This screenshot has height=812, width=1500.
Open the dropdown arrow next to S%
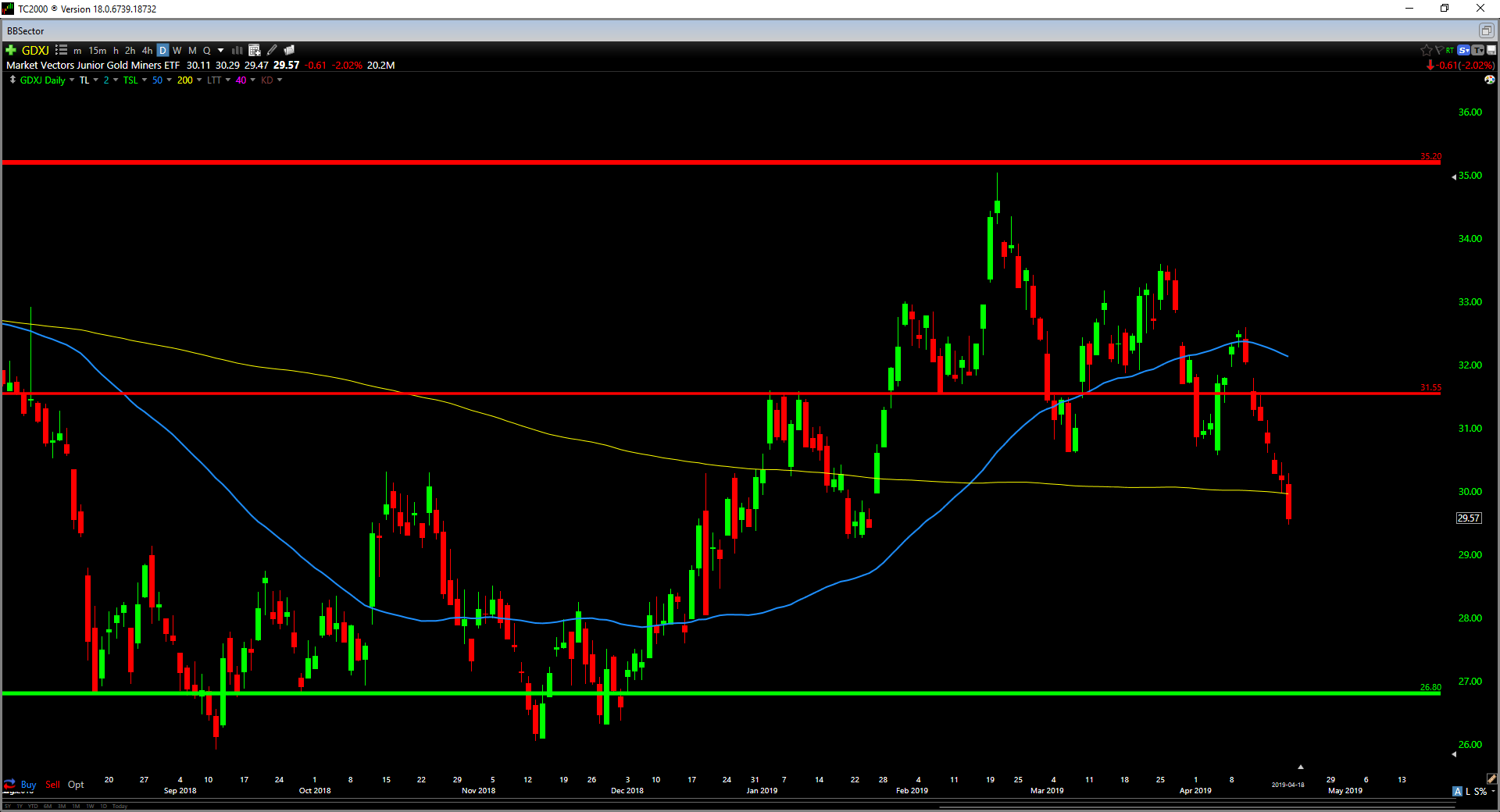click(1493, 791)
